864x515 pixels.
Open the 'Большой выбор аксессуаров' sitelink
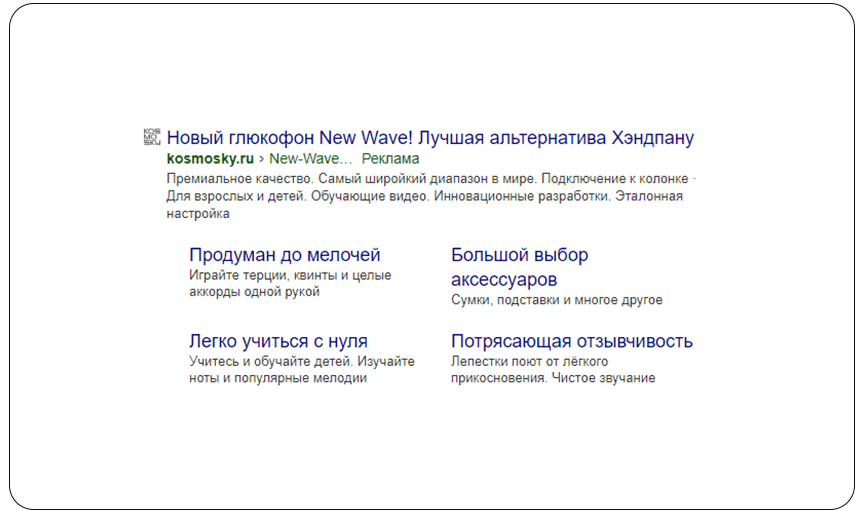click(520, 267)
